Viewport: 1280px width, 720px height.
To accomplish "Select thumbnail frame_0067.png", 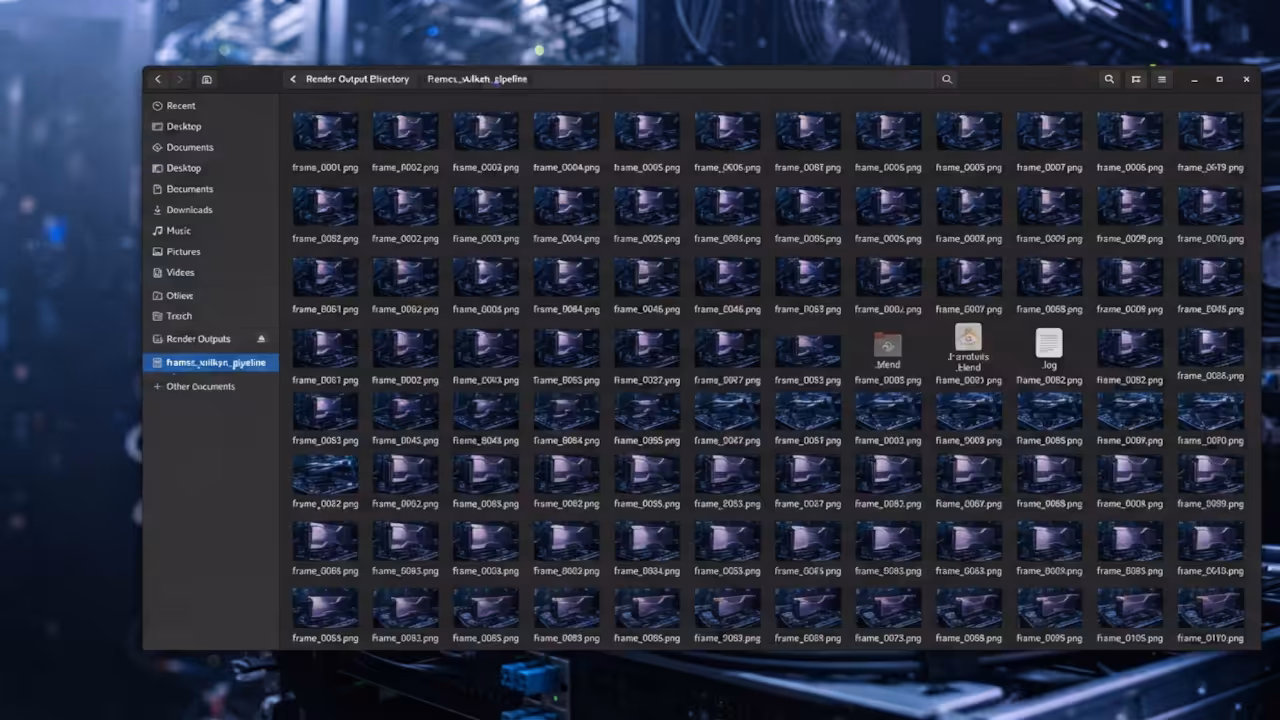I will point(968,474).
